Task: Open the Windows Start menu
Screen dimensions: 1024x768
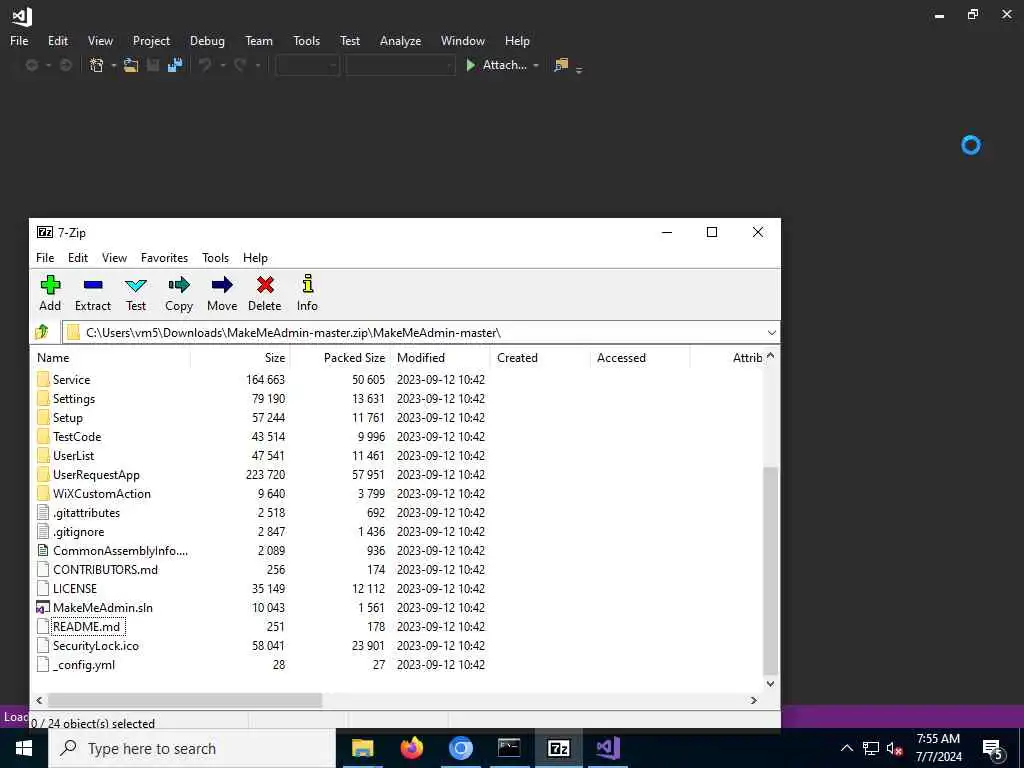Action: click(24, 748)
